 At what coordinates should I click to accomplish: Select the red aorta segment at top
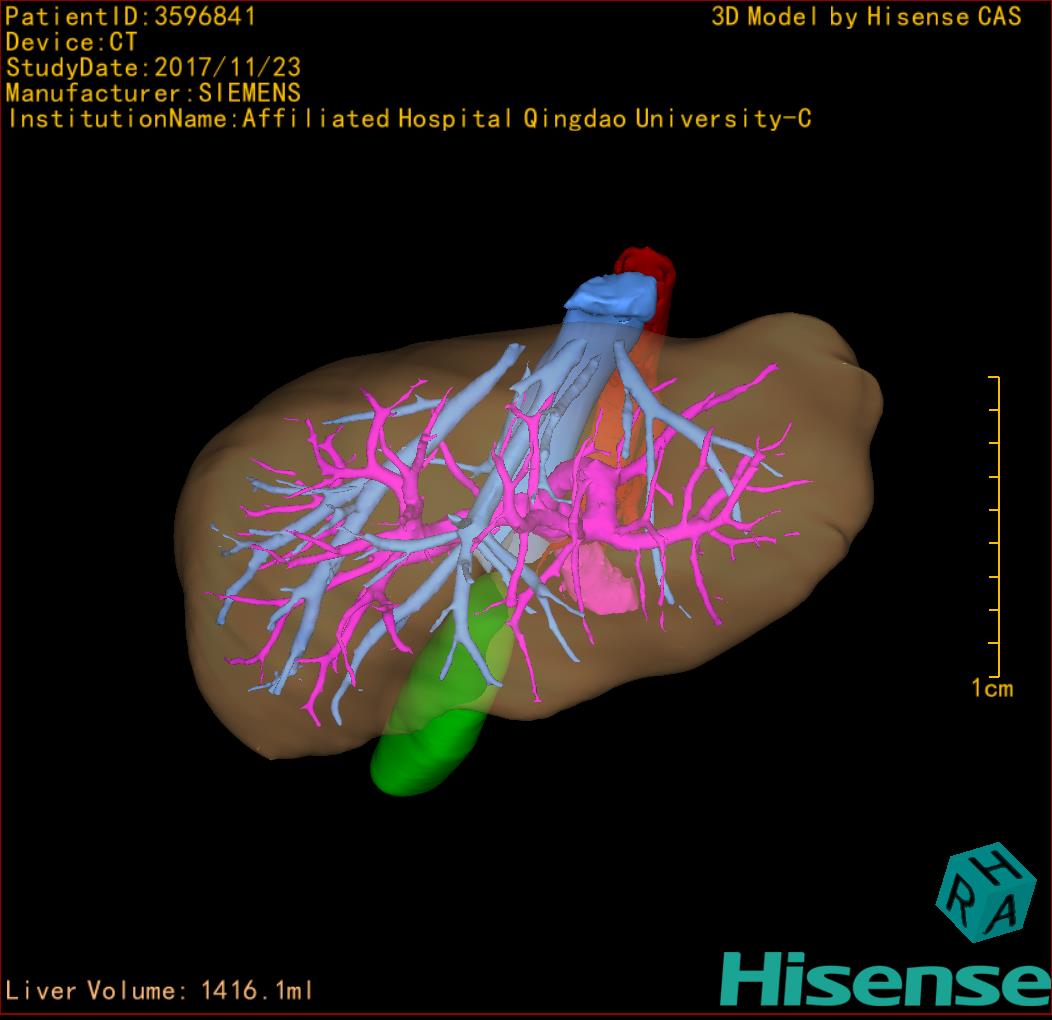pos(652,264)
